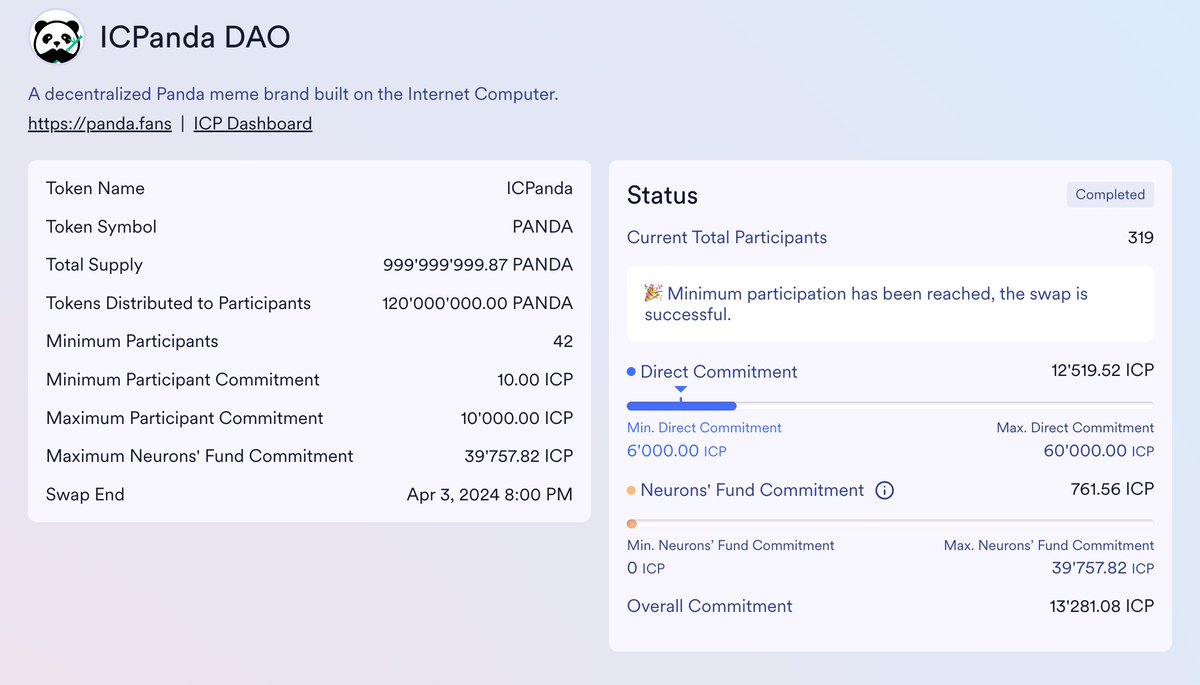Click the 39'757.82 ICP value beside Maximum Neurons' Fund Commitment

tap(519, 456)
